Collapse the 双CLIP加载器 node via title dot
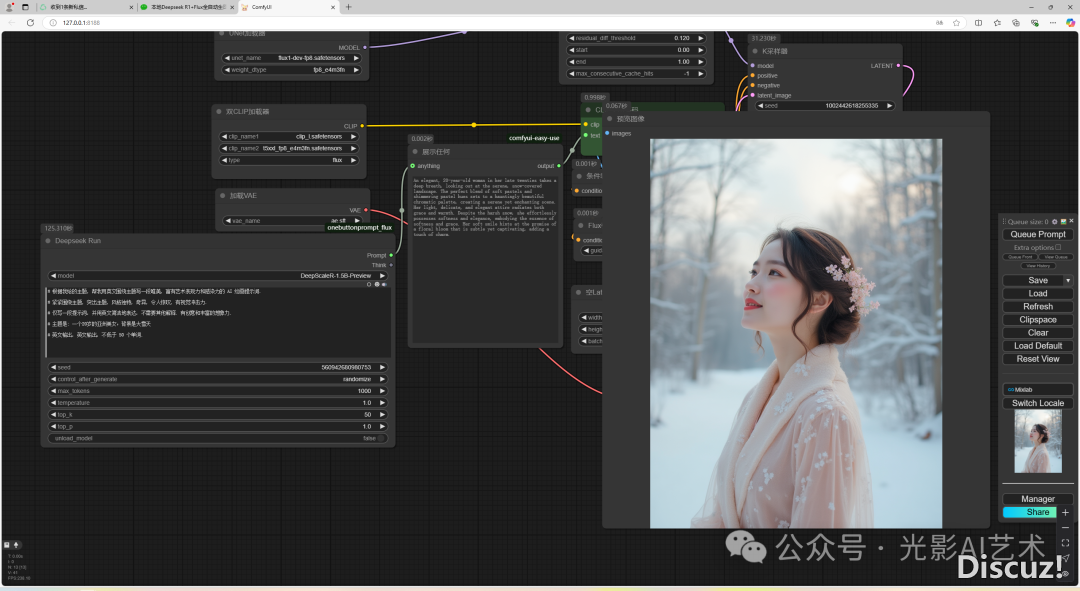The width and height of the screenshot is (1080, 591). pos(219,112)
